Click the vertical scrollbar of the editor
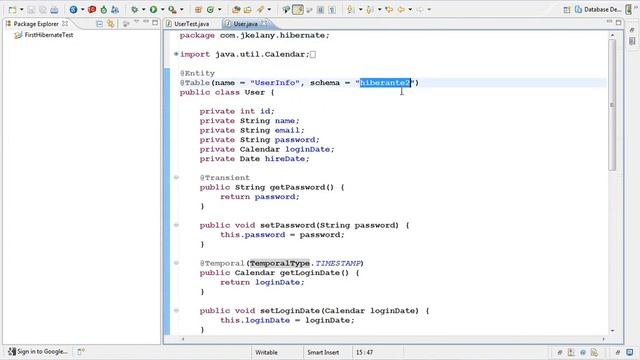This screenshot has height=360, width=640. click(612, 105)
